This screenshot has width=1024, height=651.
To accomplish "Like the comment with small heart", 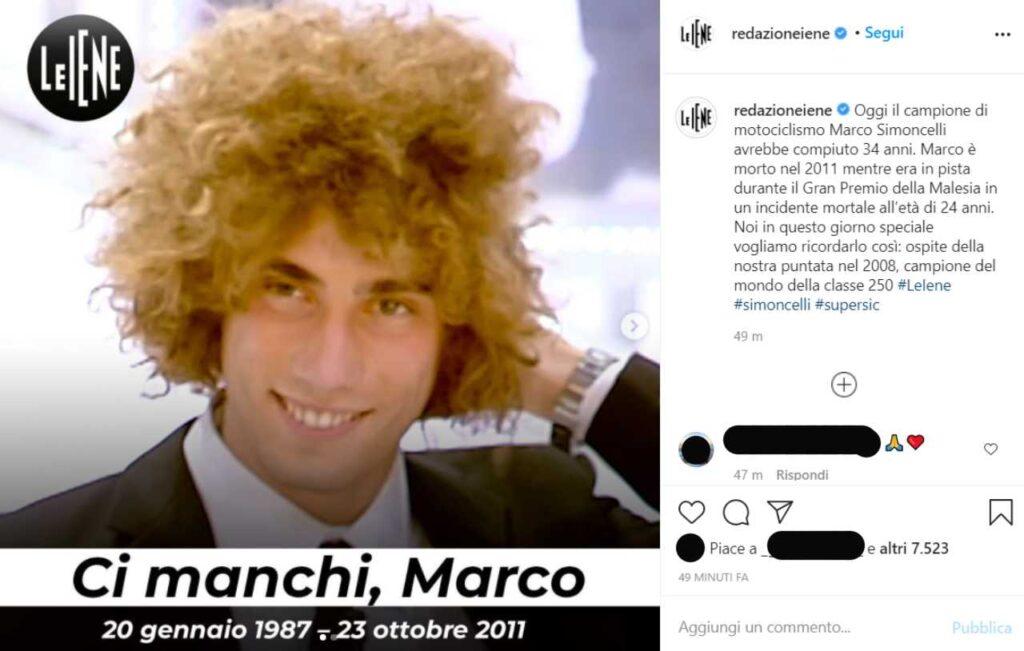I will tap(991, 449).
